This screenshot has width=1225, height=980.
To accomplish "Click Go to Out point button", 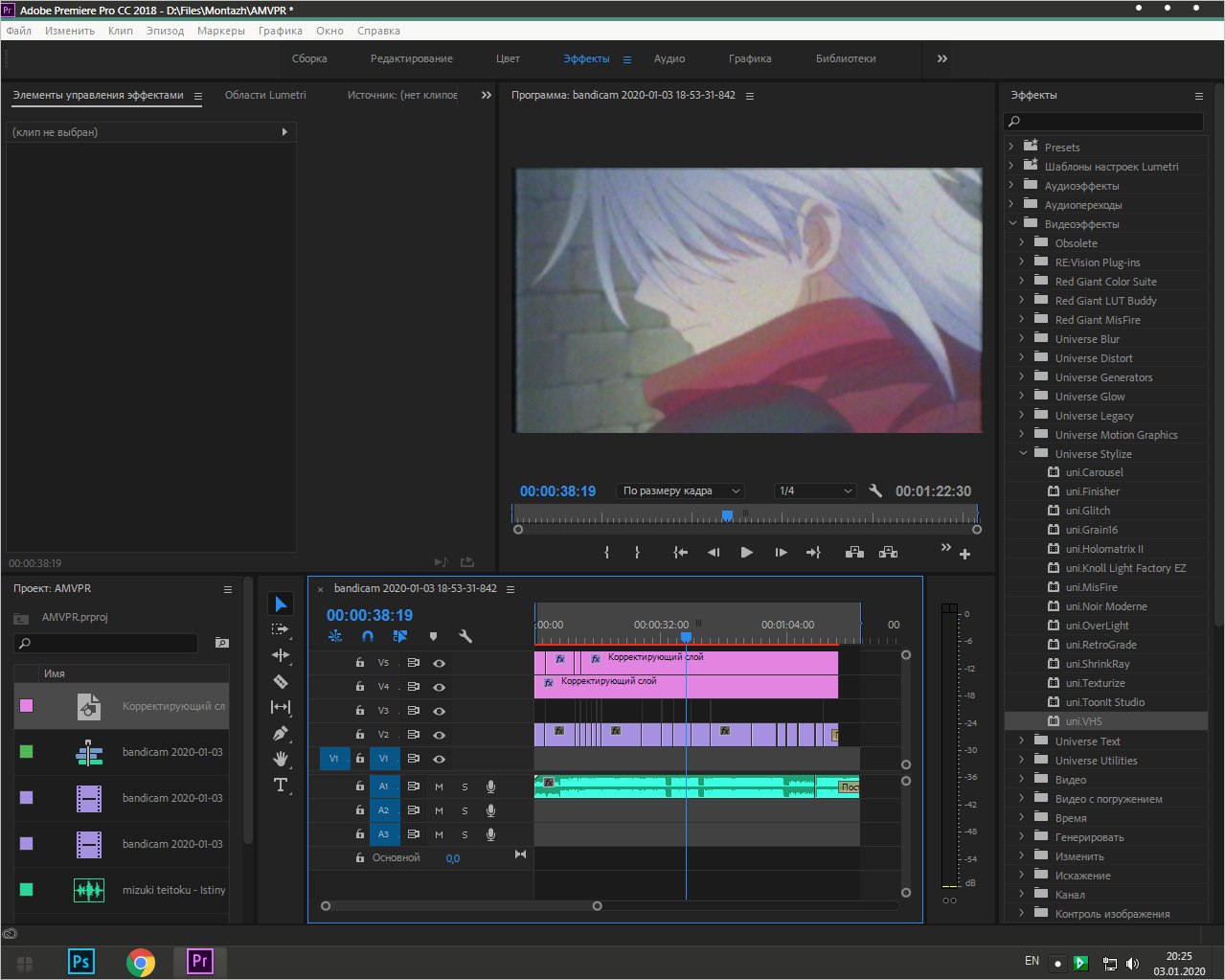I will (x=814, y=553).
